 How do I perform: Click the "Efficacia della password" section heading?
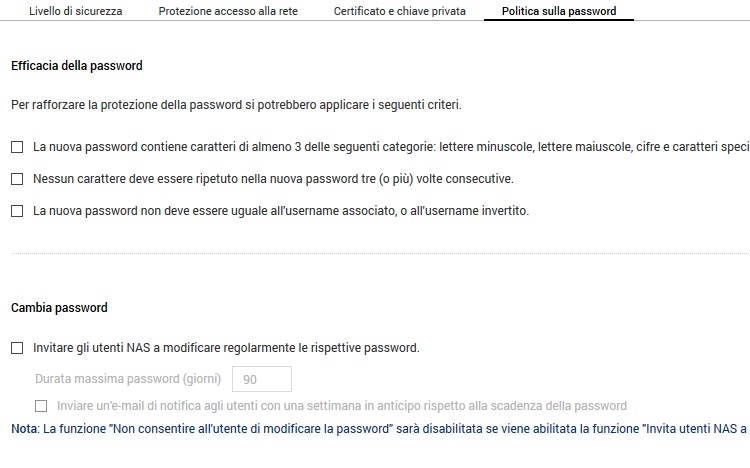click(77, 66)
